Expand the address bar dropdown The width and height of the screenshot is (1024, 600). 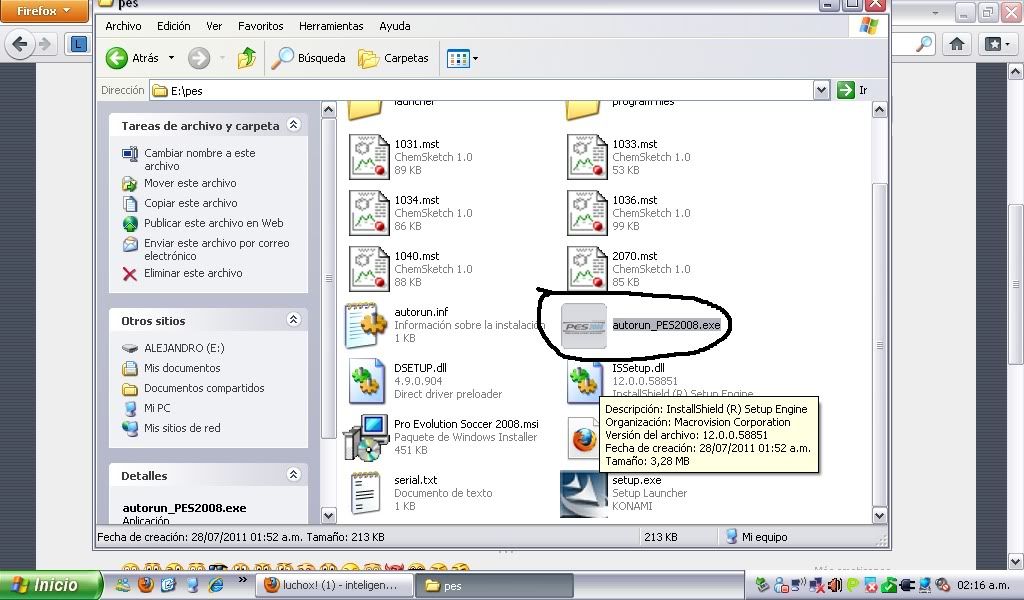pos(822,90)
